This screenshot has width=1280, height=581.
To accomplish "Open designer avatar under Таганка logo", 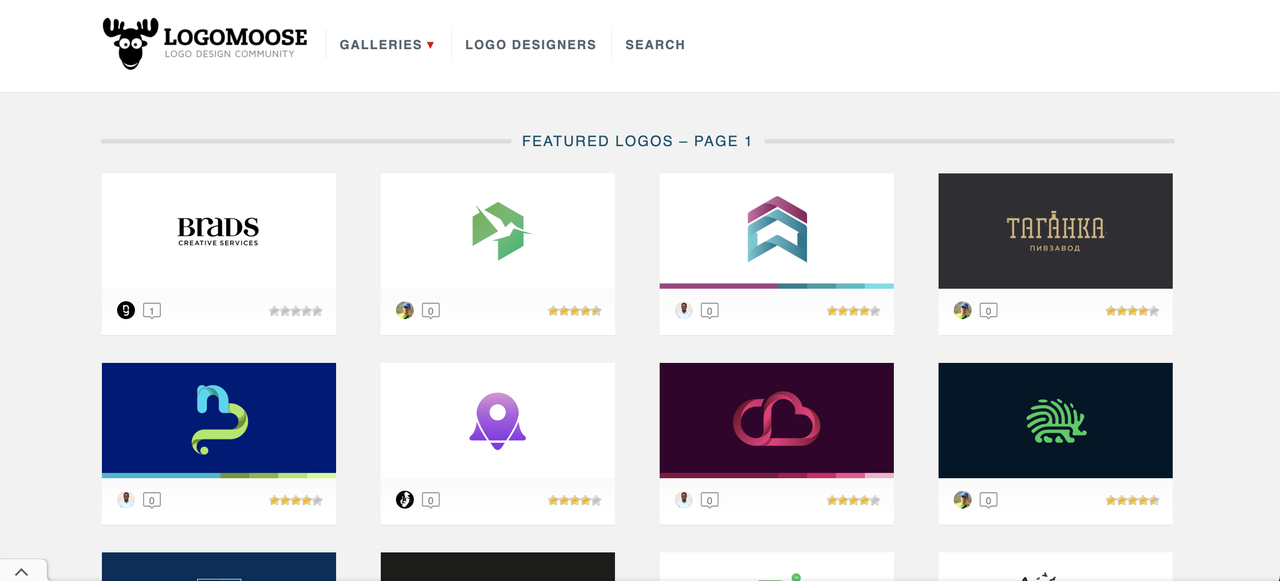I will [962, 310].
